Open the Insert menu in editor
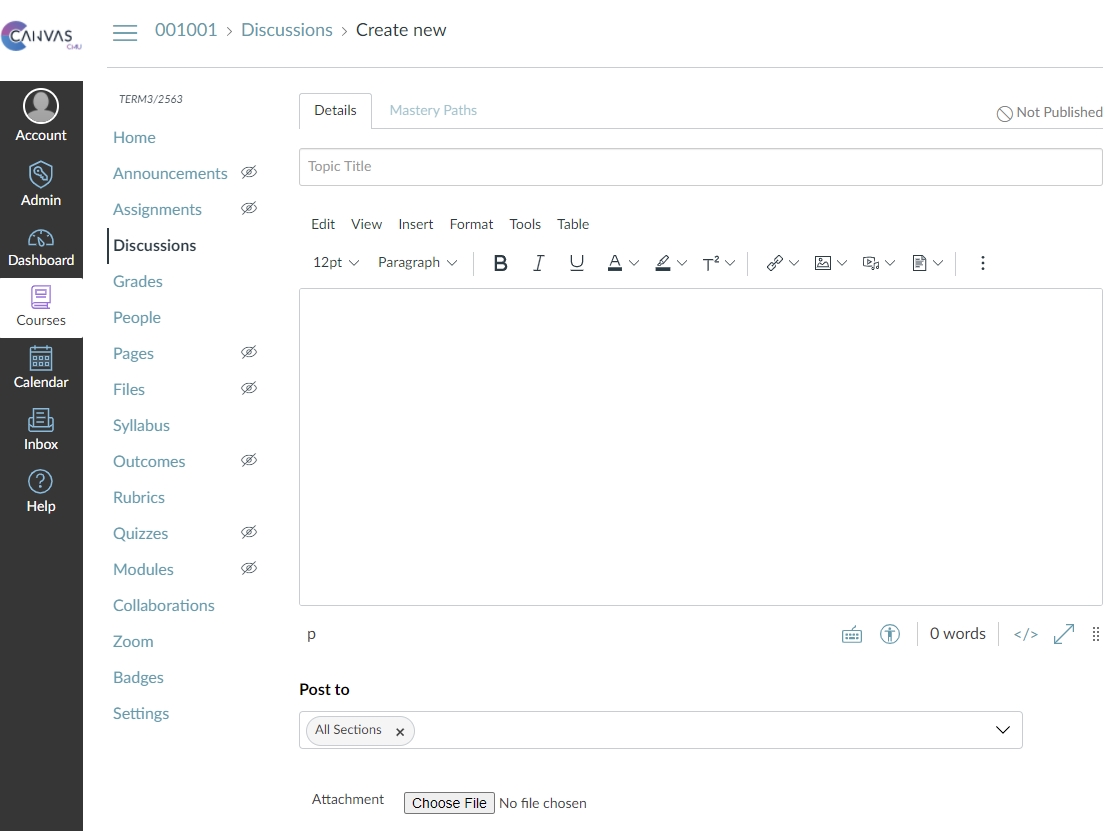The width and height of the screenshot is (1115, 831). [x=415, y=224]
